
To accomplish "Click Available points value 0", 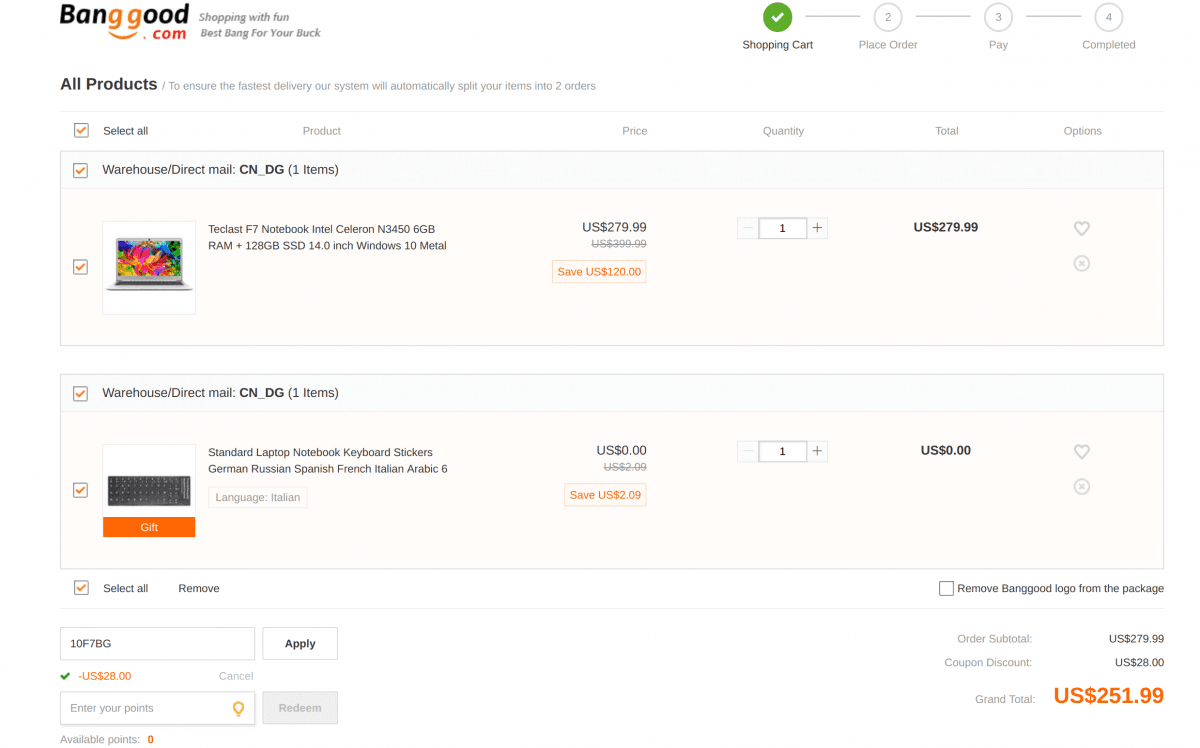I will click(150, 740).
